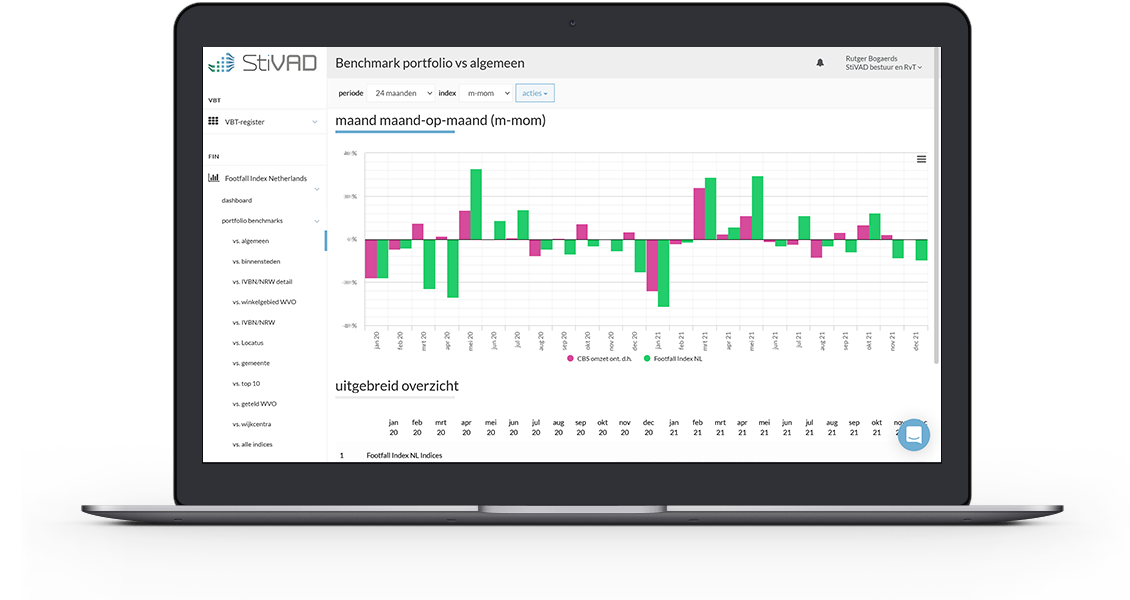The width and height of the screenshot is (1130, 600).
Task: Open the index dropdown showing m-mom
Action: click(486, 93)
